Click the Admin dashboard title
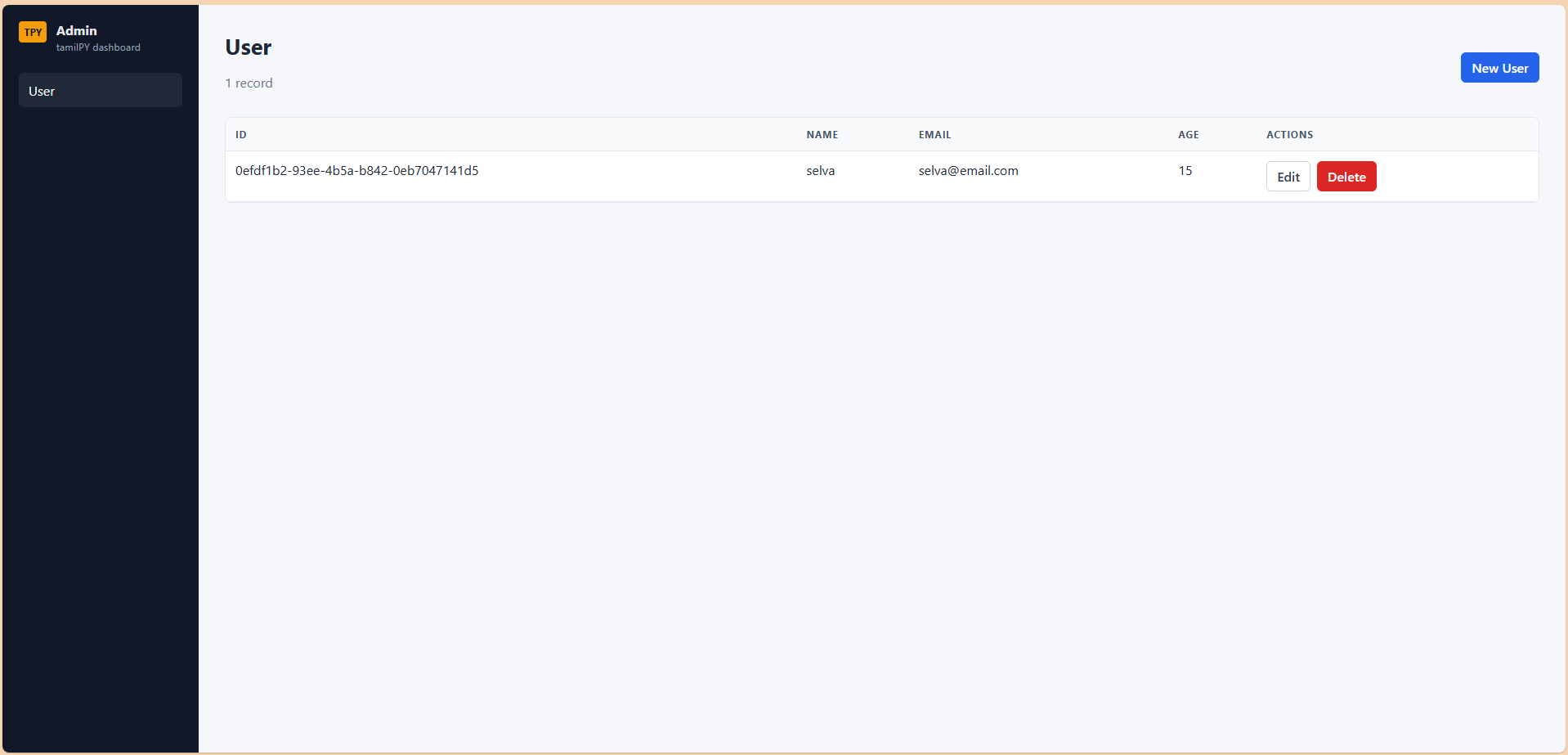1568x755 pixels. 77,30
